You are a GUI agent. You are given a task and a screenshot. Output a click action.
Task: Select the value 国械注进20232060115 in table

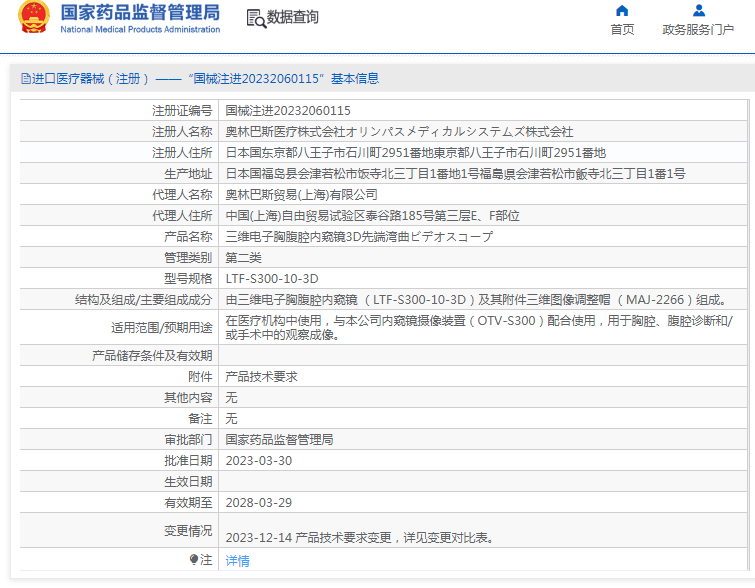(288, 111)
